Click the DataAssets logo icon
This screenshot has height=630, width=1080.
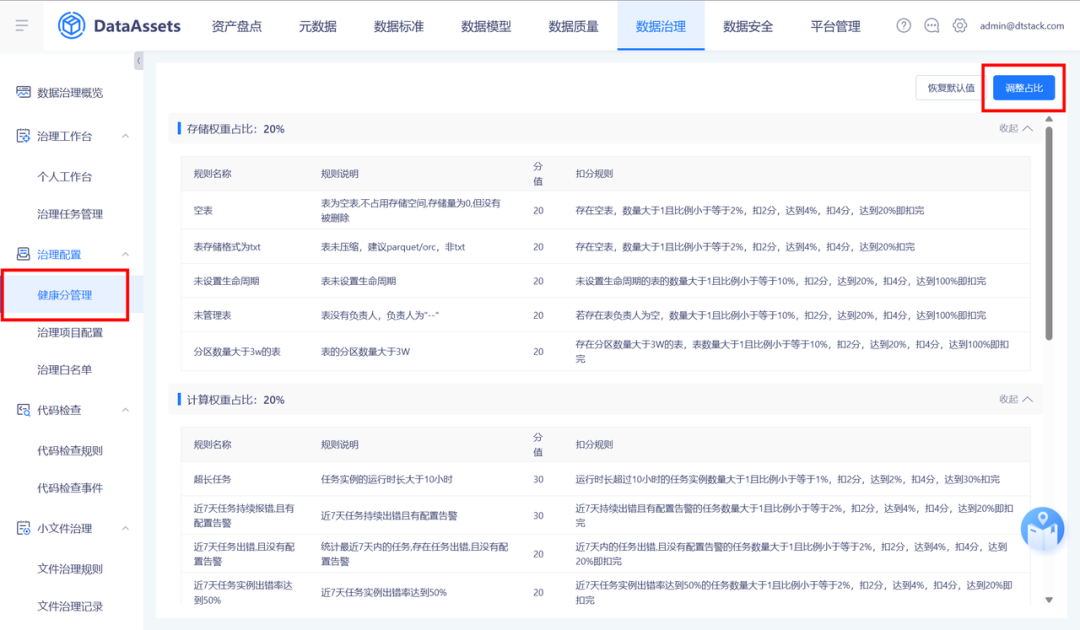(70, 26)
